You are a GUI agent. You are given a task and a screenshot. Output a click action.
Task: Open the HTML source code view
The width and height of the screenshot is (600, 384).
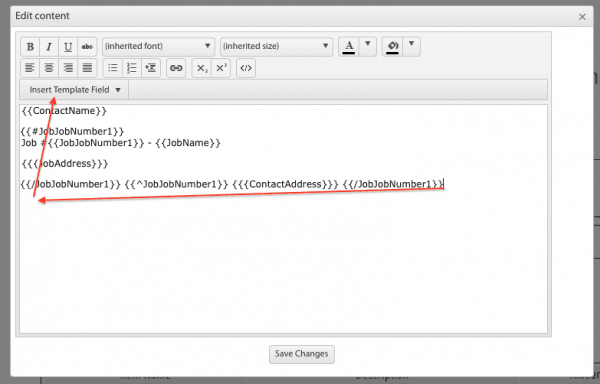(x=246, y=68)
